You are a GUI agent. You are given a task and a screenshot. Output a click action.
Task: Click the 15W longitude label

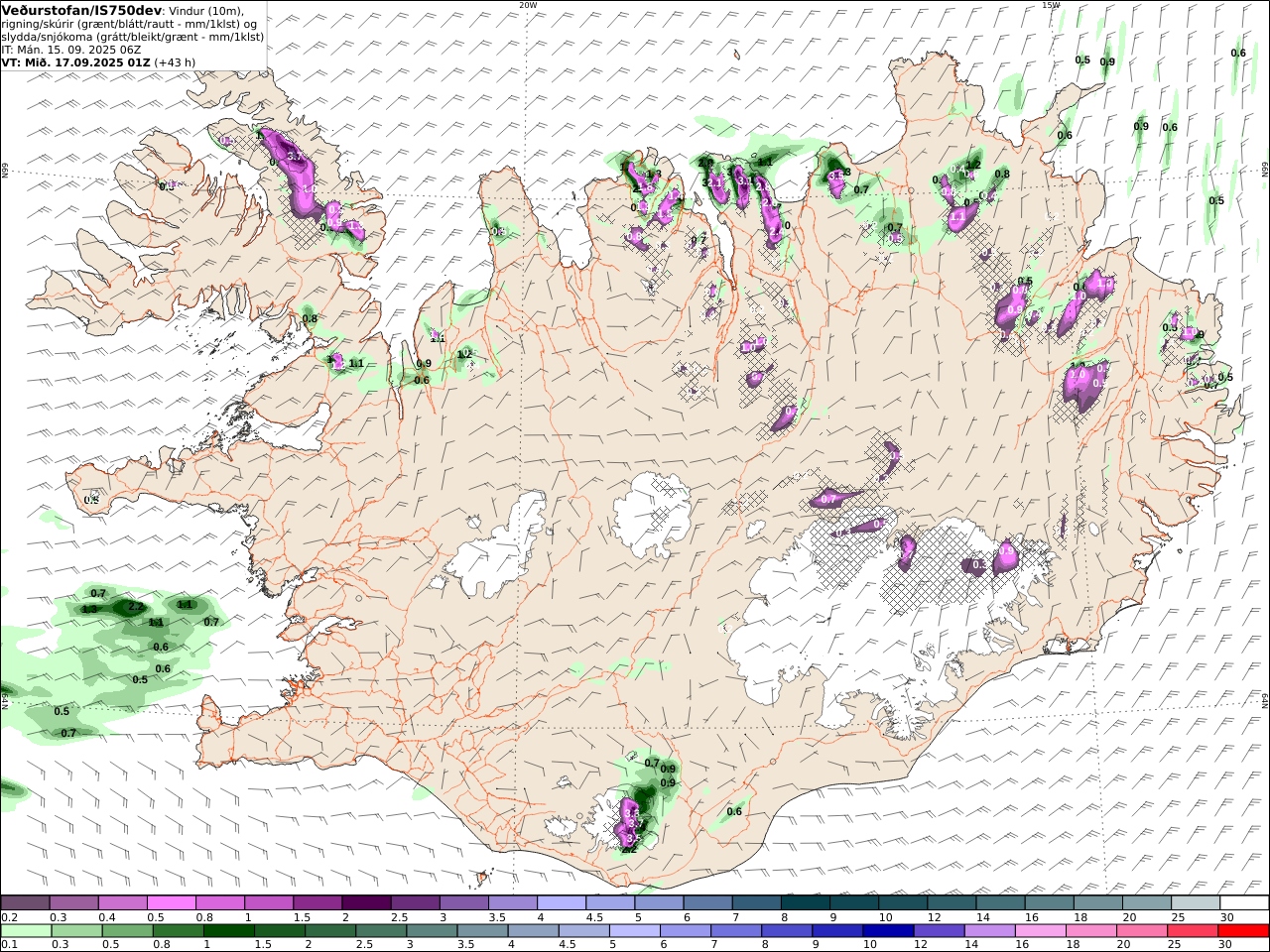(x=1051, y=5)
